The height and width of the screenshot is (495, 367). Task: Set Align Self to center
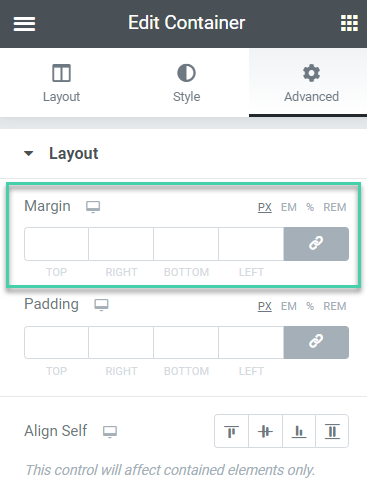coord(265,431)
